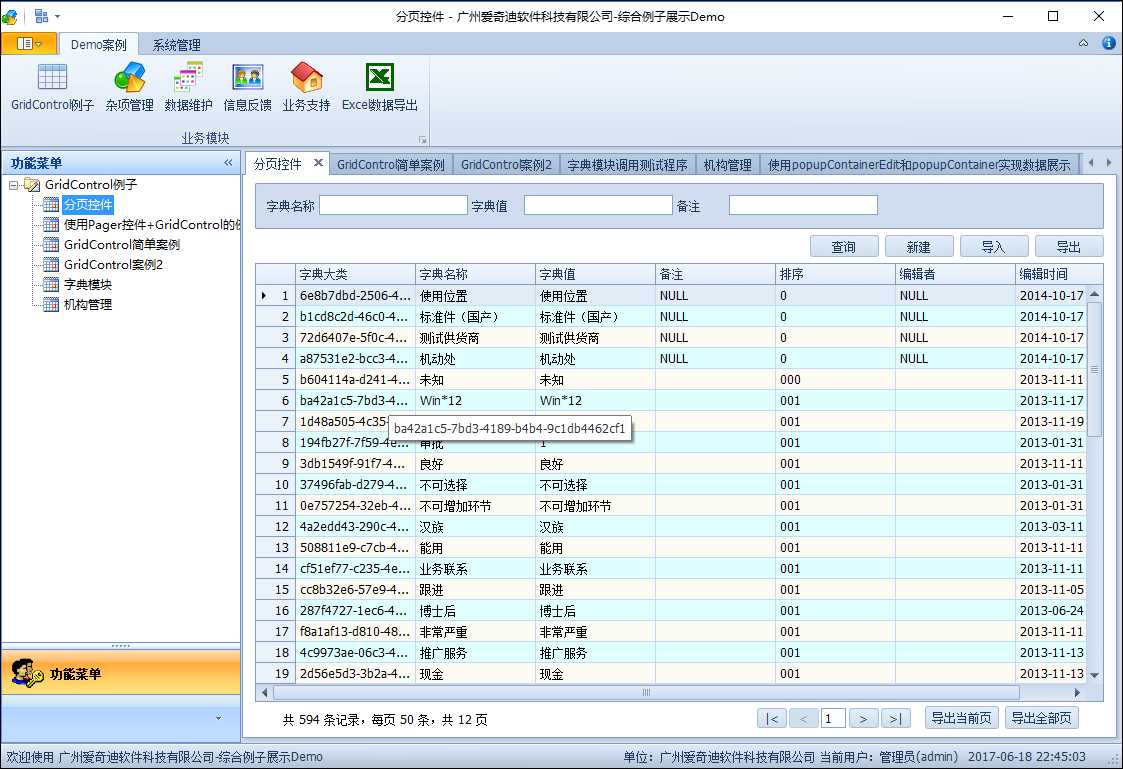Switch to 机构管理 document tab
The height and width of the screenshot is (769, 1123).
click(x=728, y=165)
